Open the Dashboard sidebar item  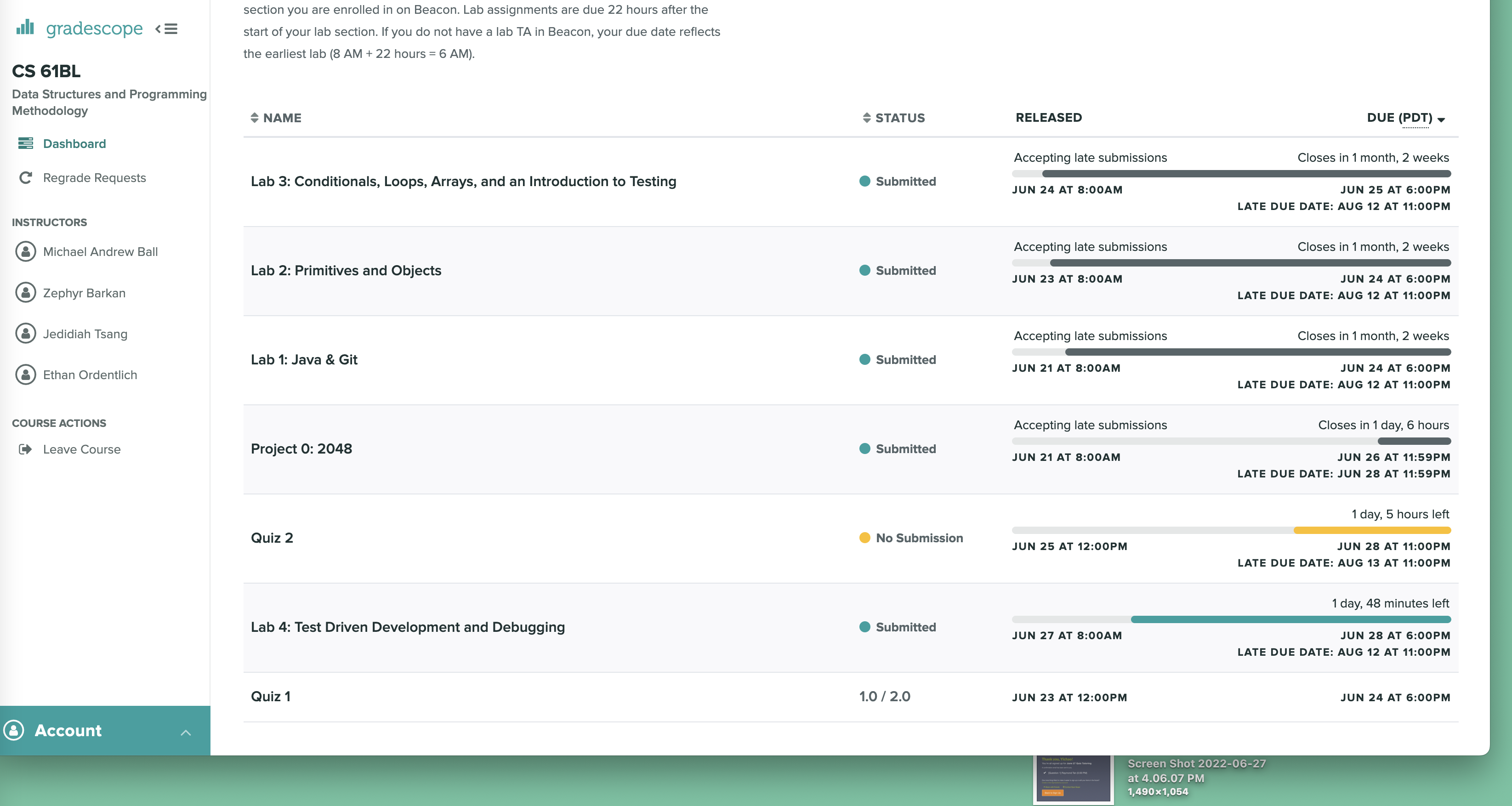pos(74,144)
